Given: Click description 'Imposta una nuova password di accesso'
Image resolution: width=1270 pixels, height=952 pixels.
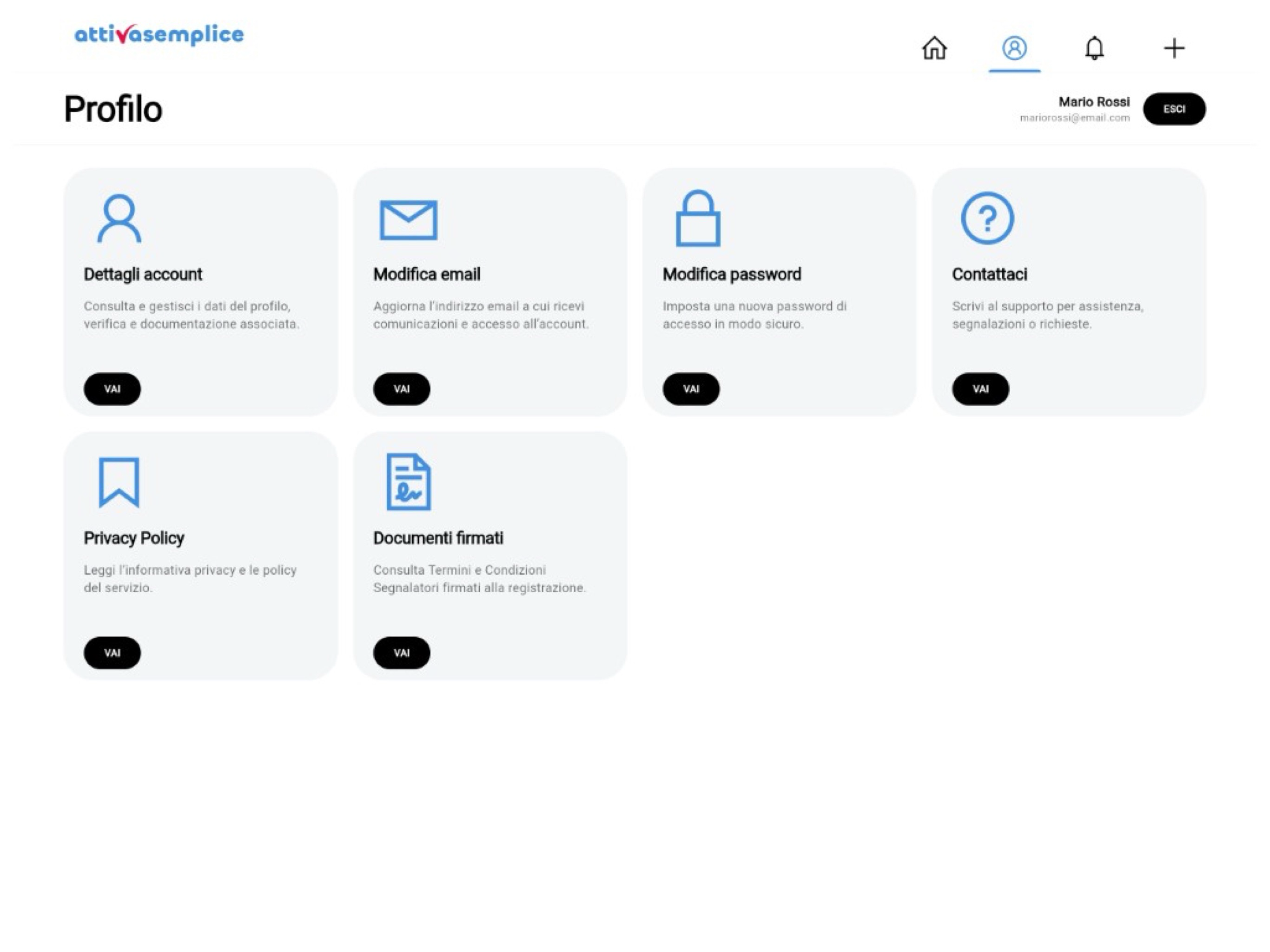Looking at the screenshot, I should [x=754, y=315].
